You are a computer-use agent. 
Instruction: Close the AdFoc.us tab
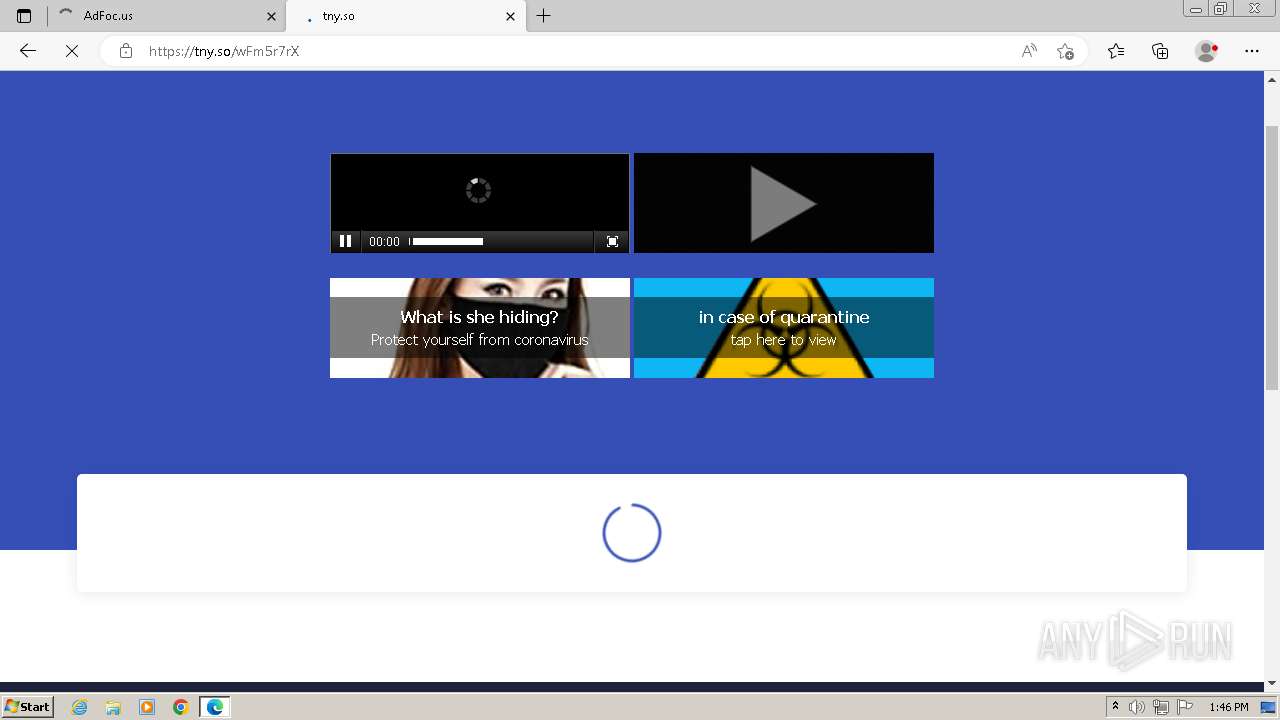tap(272, 16)
